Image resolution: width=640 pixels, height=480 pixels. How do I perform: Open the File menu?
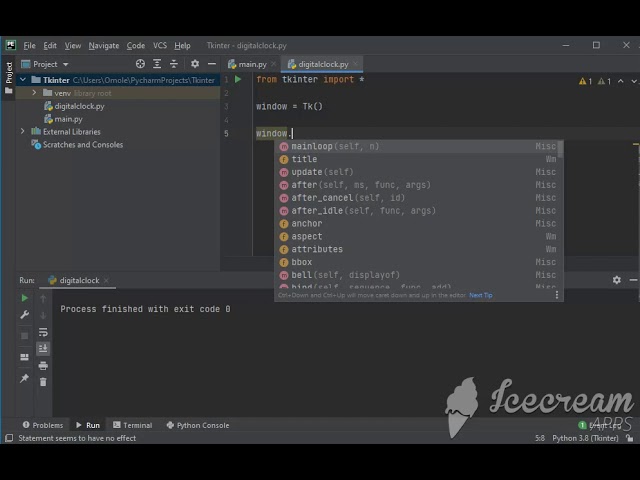click(29, 45)
